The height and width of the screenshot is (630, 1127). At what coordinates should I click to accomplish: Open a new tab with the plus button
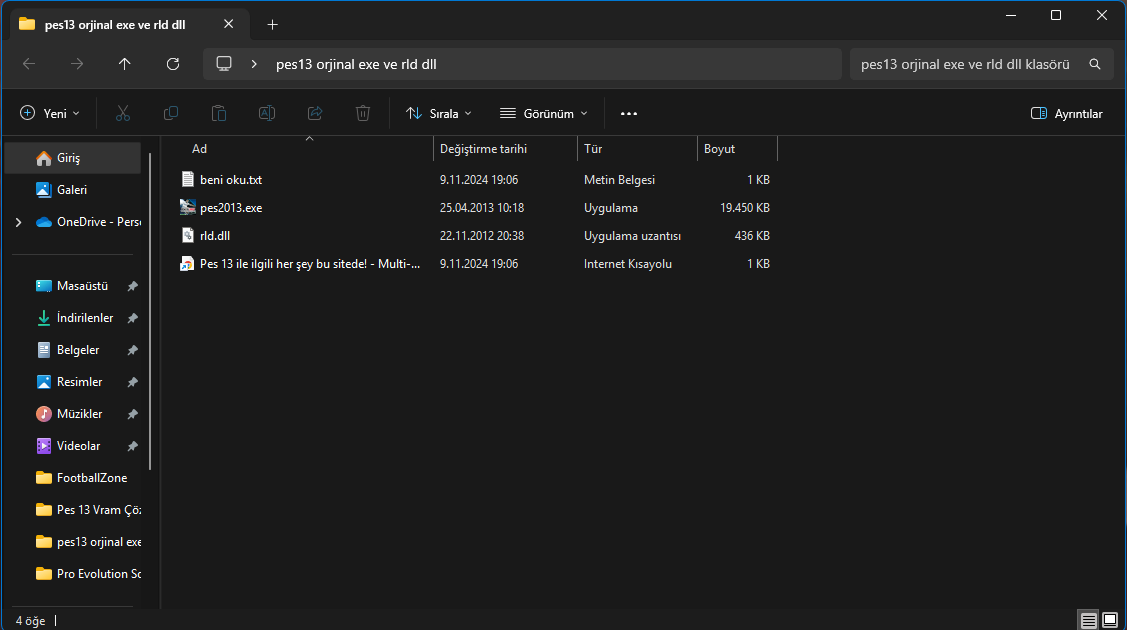pos(272,24)
